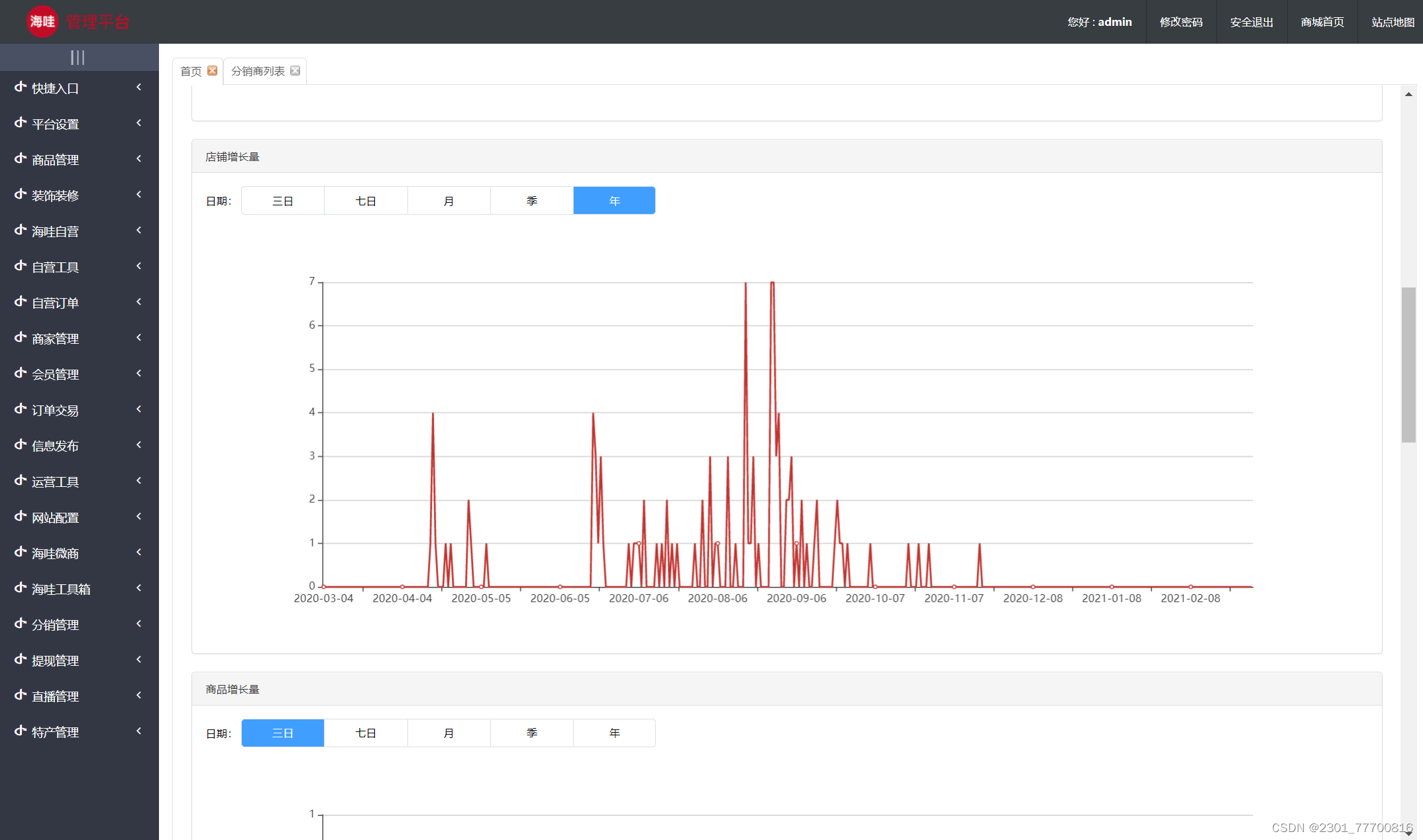Select 七日 range for 商品增长量
Screen dimensions: 1423x840
(366, 733)
